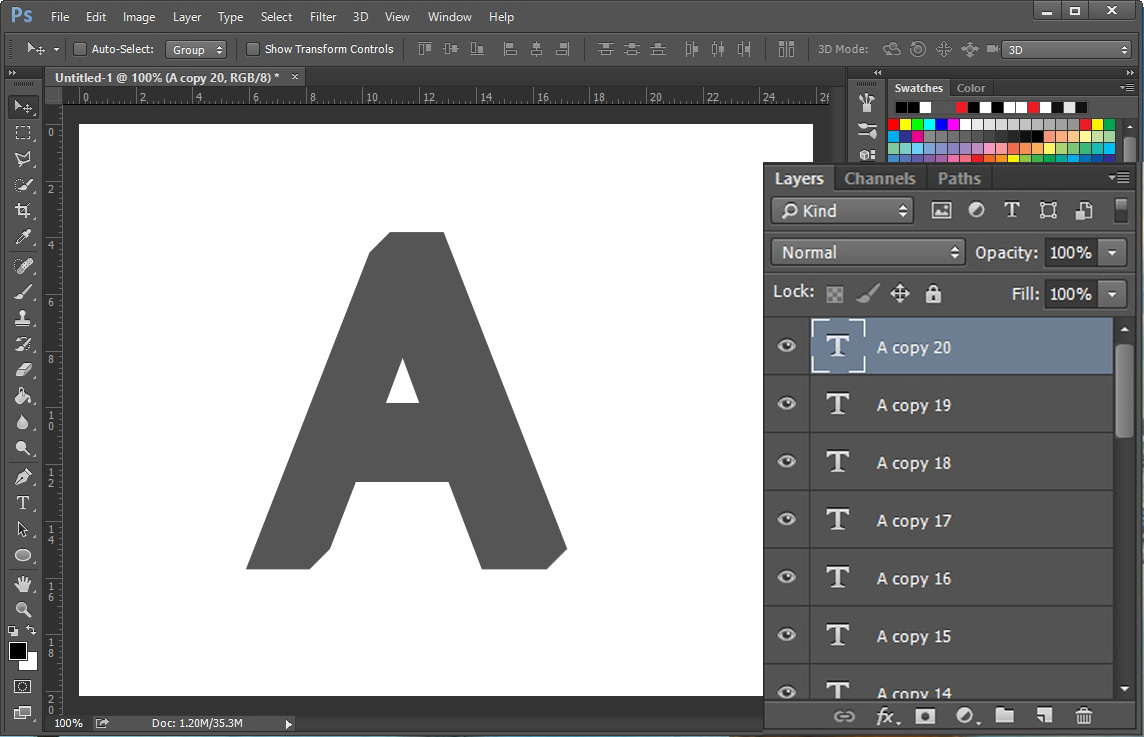Filter for pixel layers icon

click(941, 211)
